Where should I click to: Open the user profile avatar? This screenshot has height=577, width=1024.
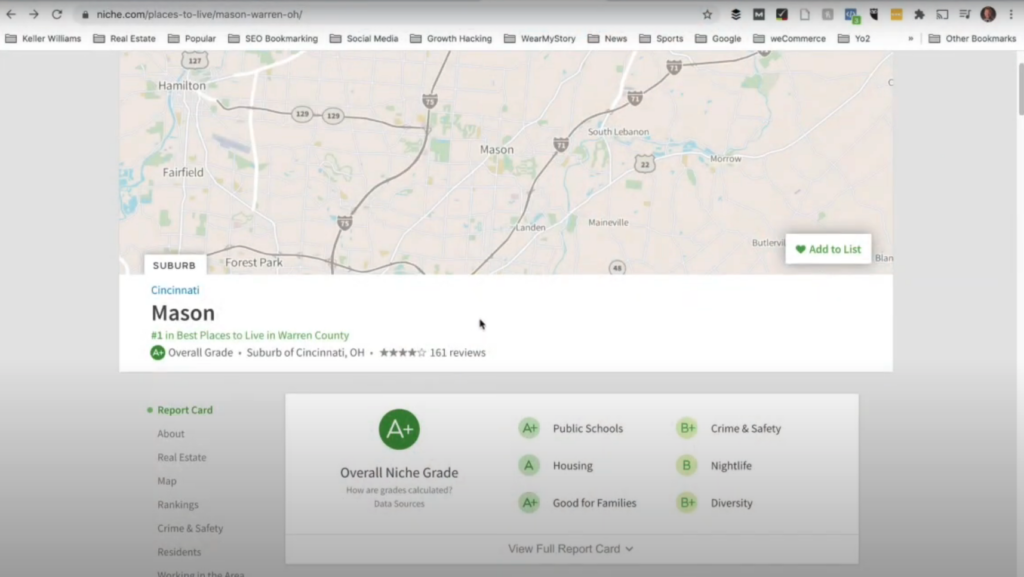pos(988,14)
